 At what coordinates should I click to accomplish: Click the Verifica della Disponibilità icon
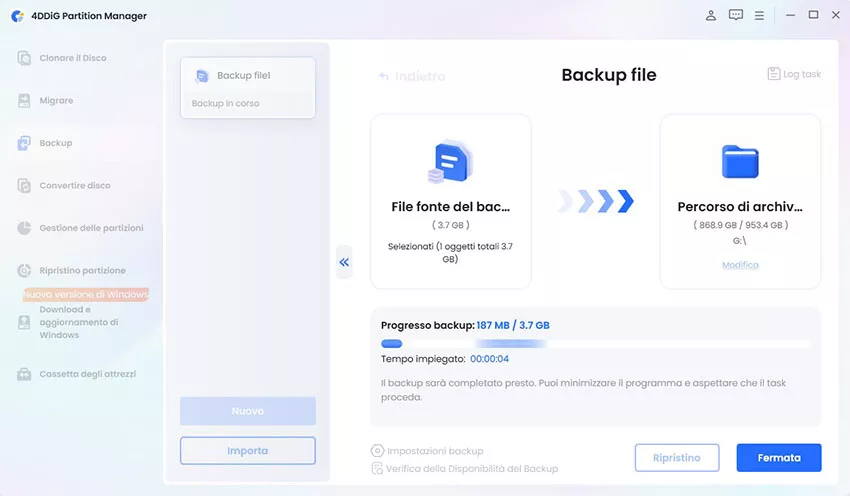[377, 468]
